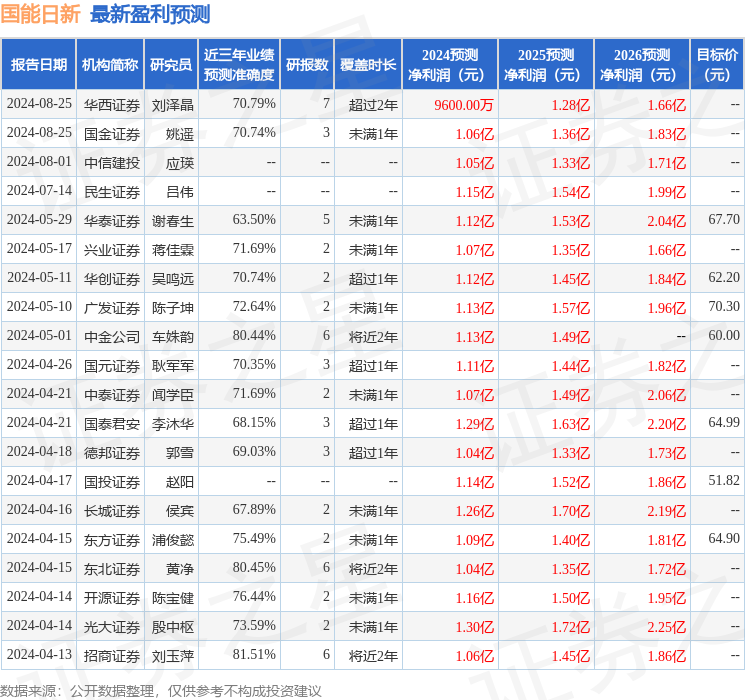The width and height of the screenshot is (745, 700).
Task: Click the 国能日新 title text
Action: point(40,14)
